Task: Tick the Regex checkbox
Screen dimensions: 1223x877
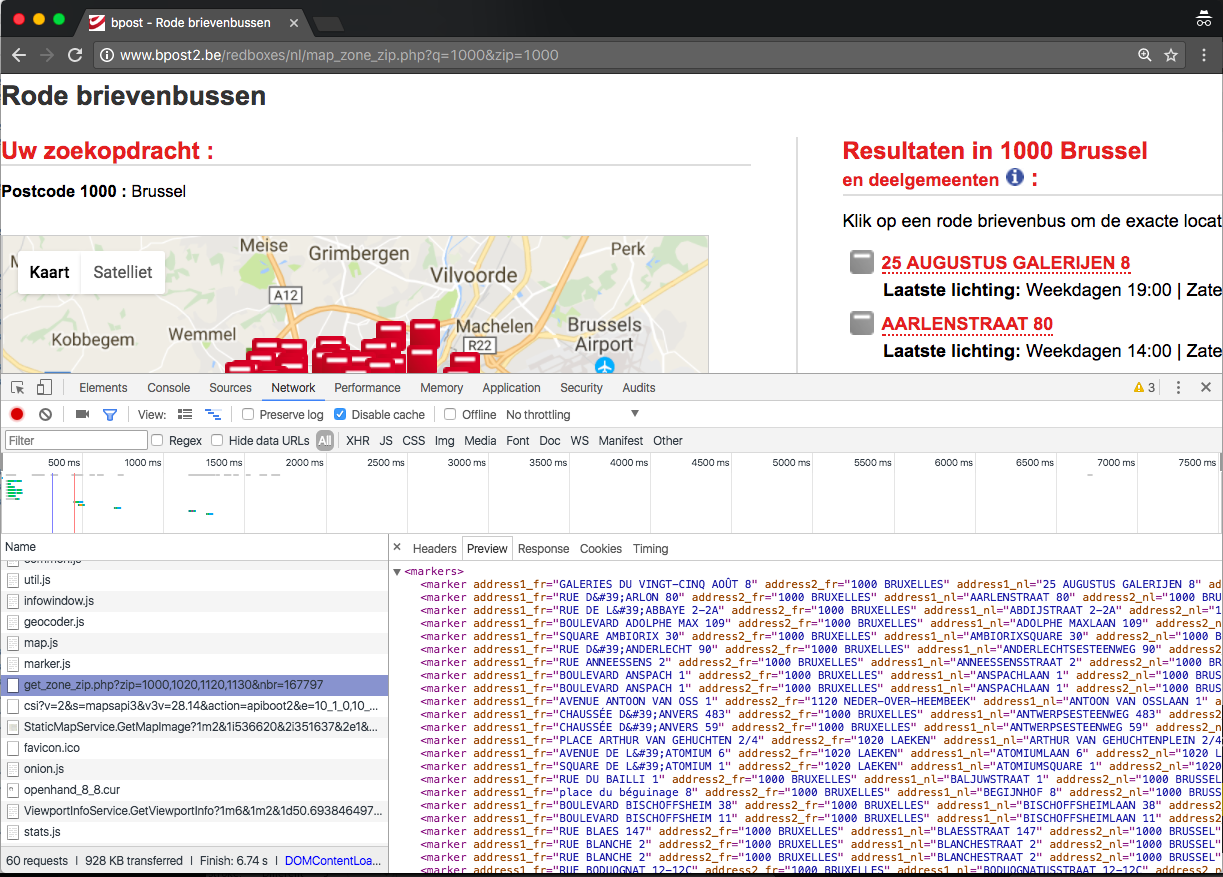Action: [x=157, y=441]
